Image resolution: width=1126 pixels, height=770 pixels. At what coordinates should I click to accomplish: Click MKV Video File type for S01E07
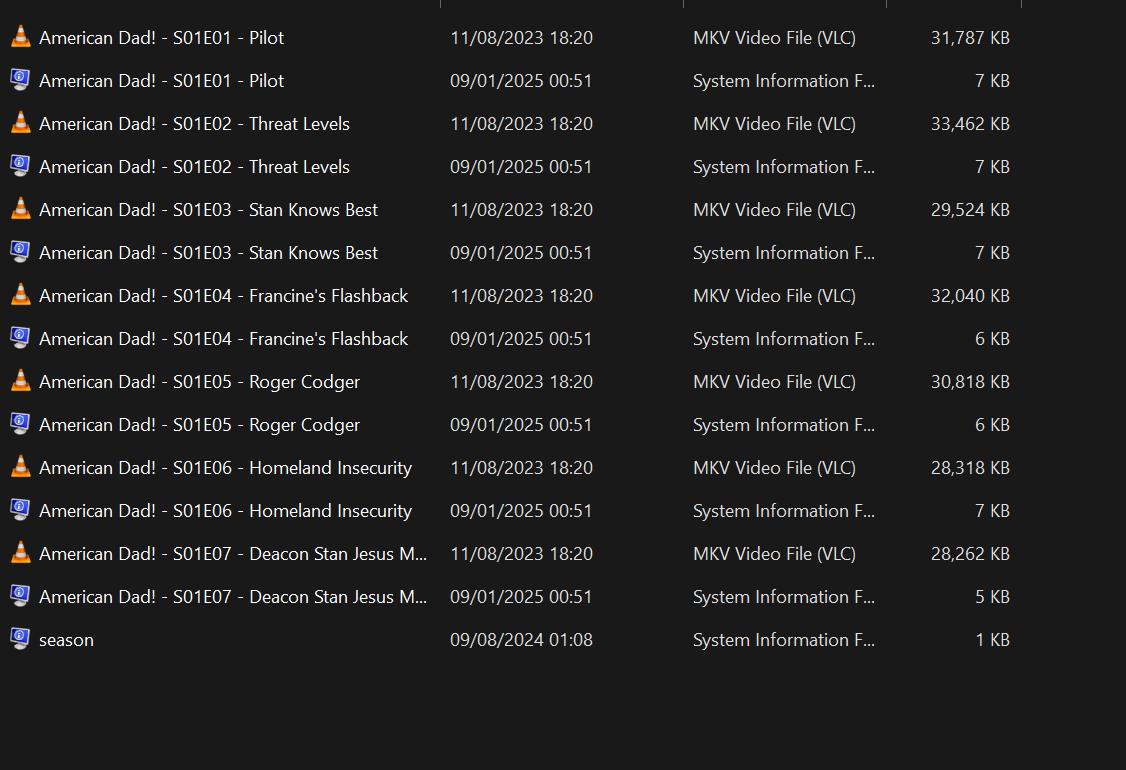[774, 554]
